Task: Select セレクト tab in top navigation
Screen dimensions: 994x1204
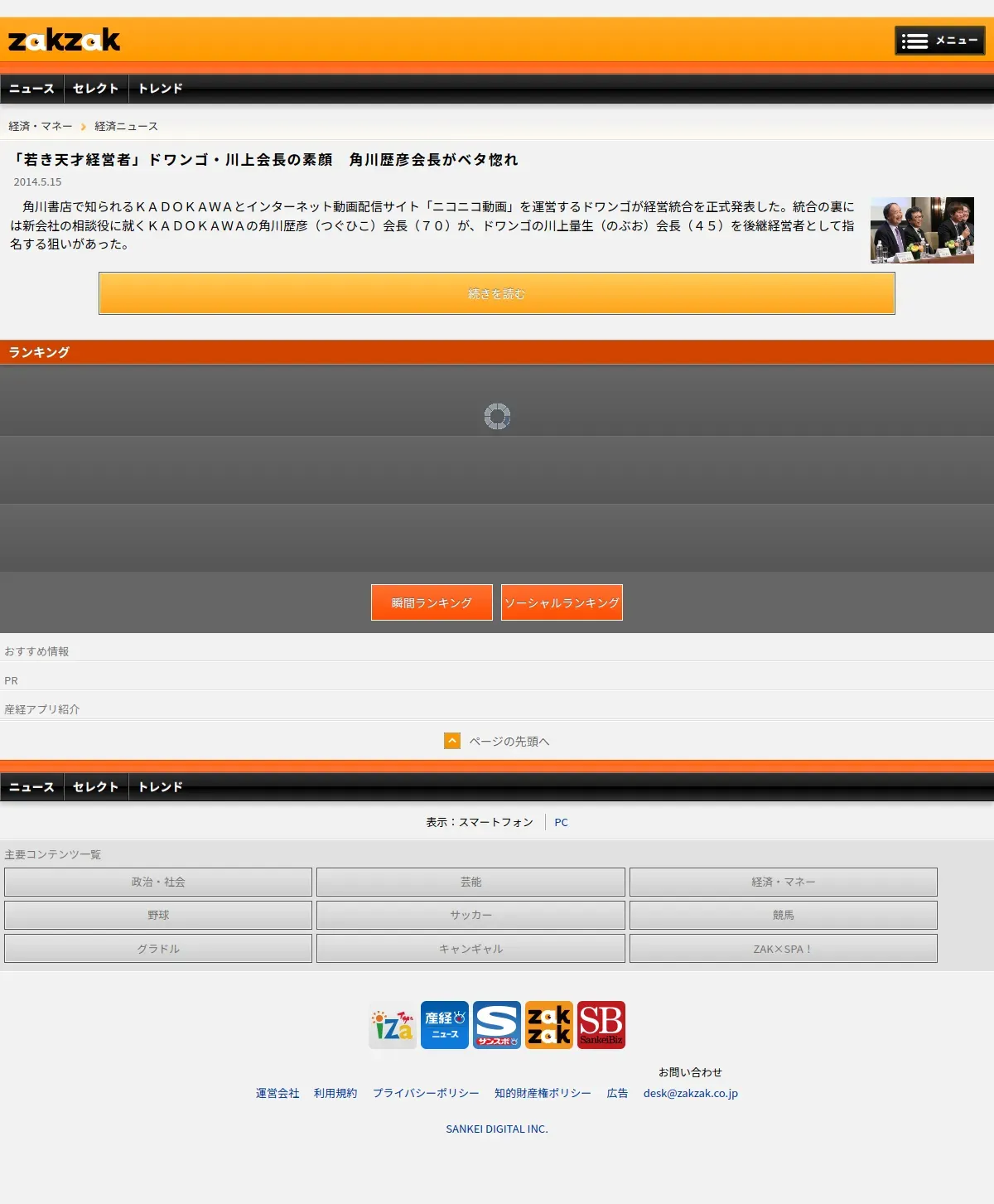Action: point(96,89)
